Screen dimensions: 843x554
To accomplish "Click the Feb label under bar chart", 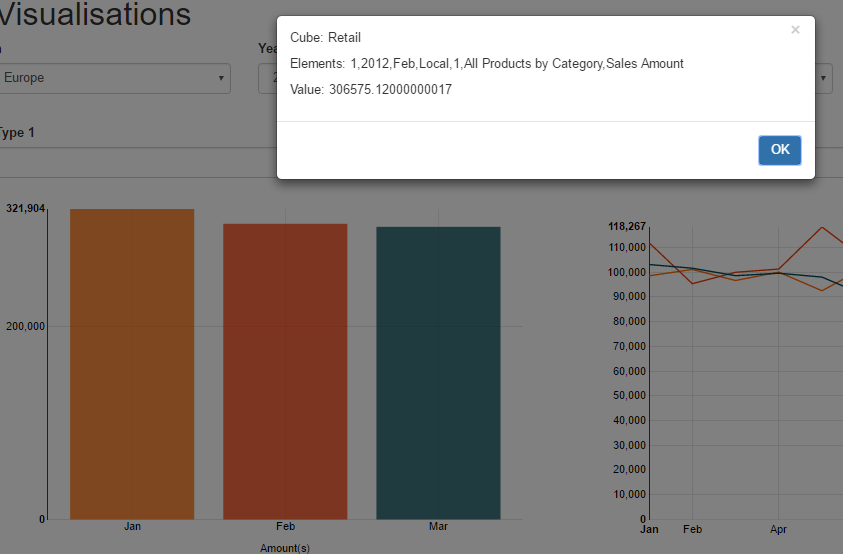I will pos(285,526).
